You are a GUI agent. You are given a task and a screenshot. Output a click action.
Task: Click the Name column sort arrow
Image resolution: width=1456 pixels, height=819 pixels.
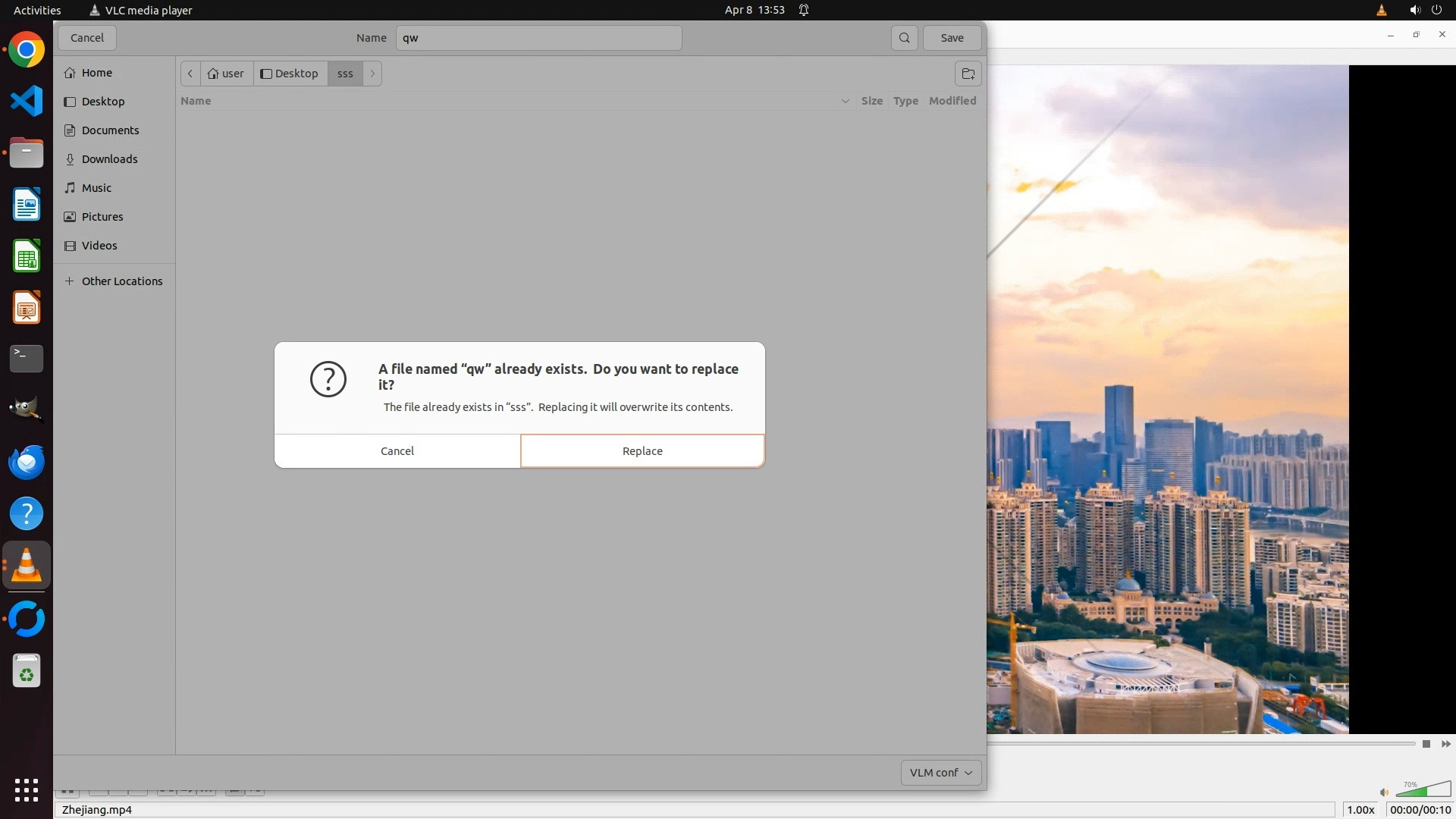pos(845,101)
